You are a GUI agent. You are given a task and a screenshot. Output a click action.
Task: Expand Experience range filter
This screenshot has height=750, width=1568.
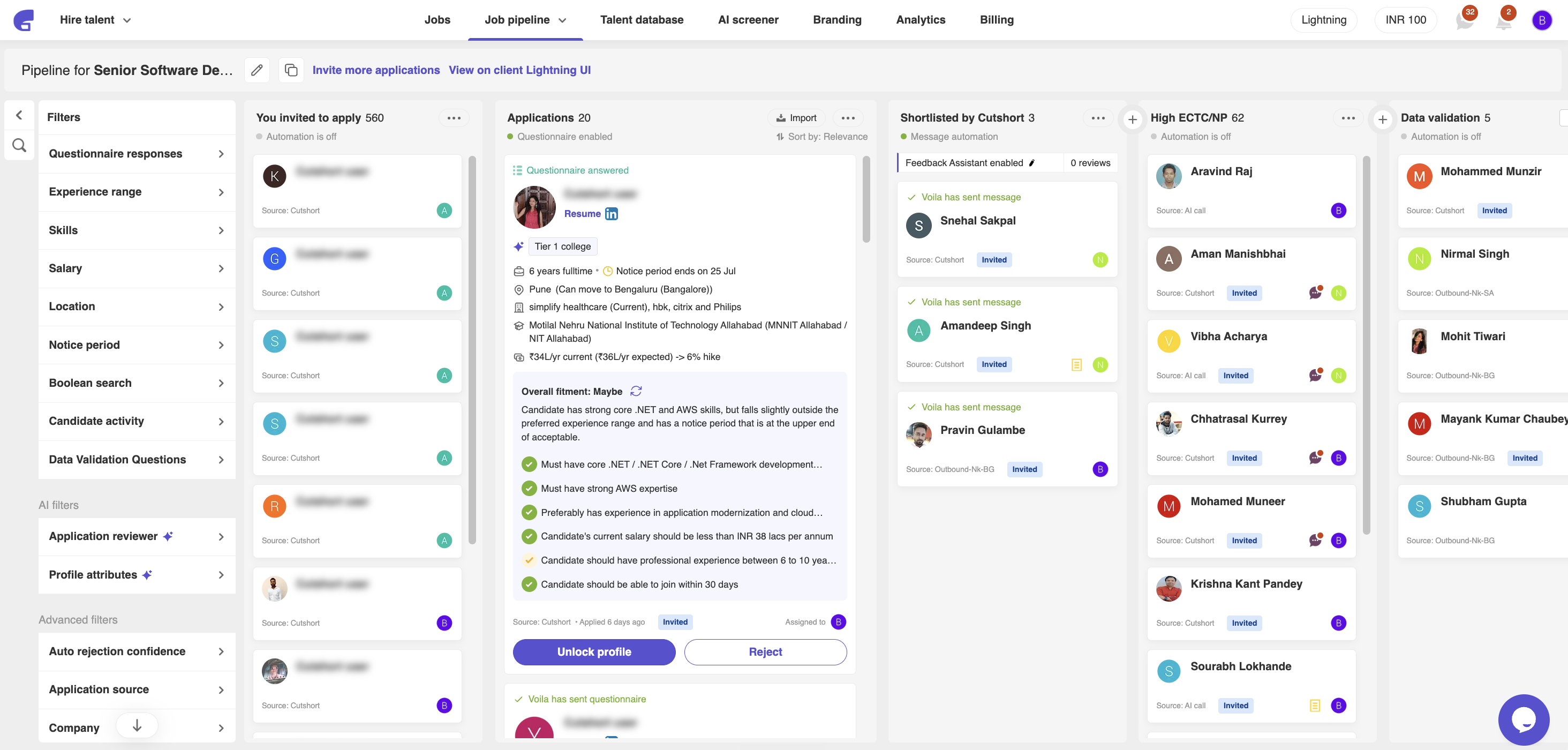coord(137,192)
